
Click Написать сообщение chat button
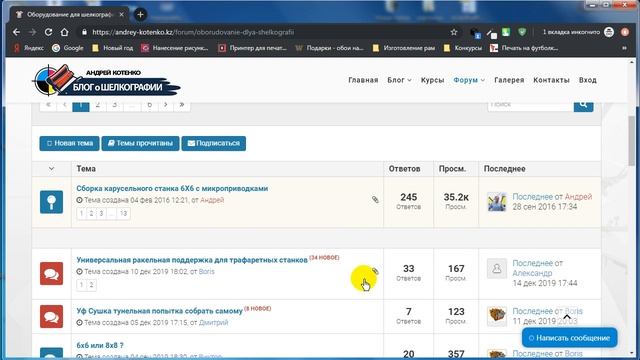coord(569,338)
